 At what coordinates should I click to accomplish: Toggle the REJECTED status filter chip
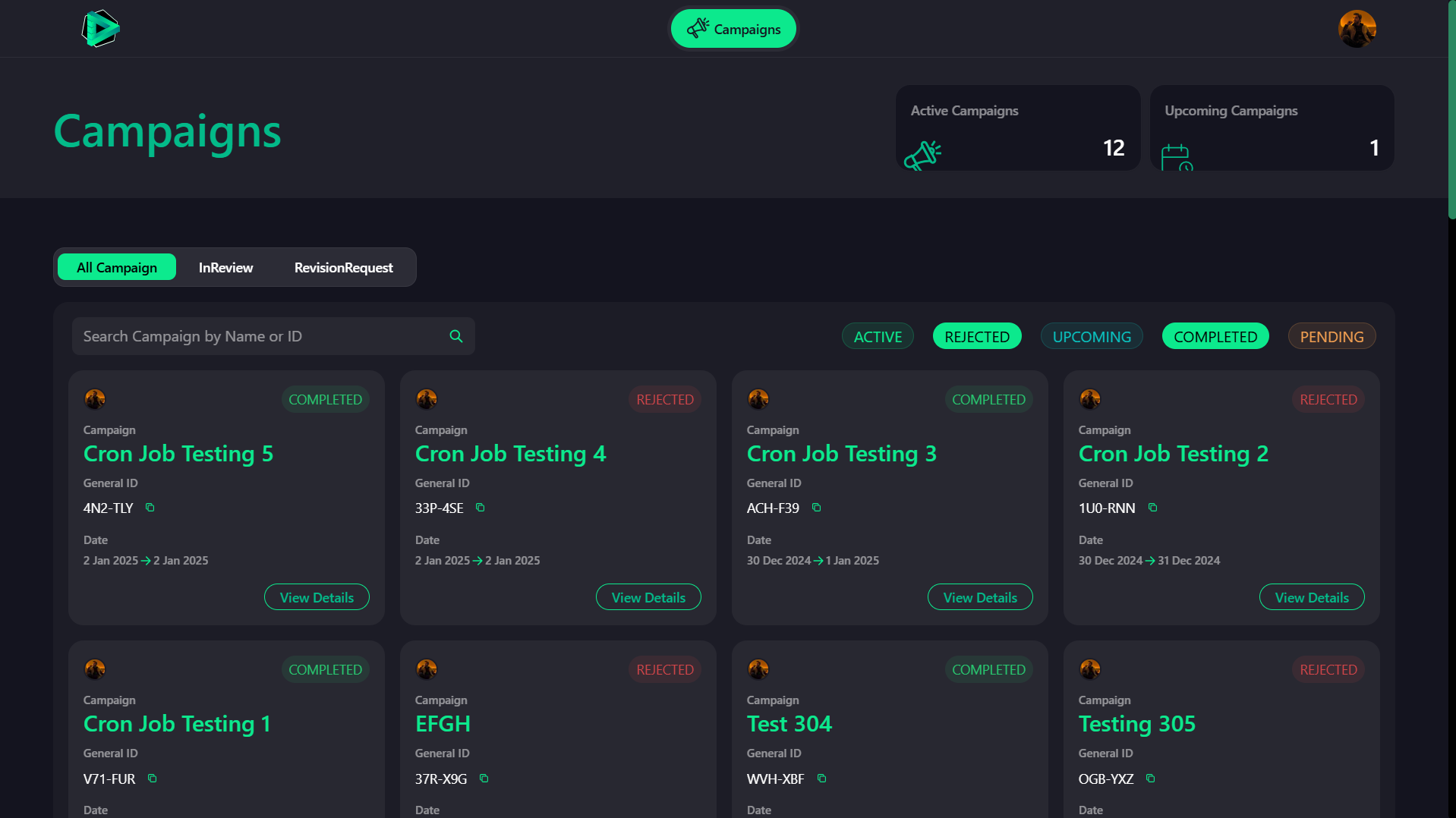click(977, 336)
